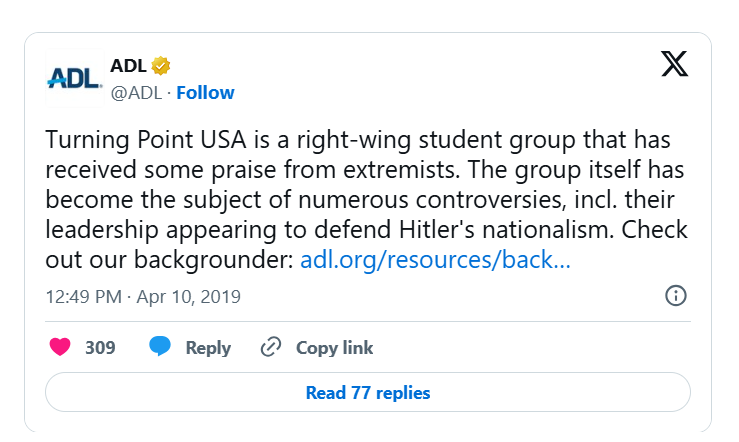The width and height of the screenshot is (739, 442).
Task: Click the info icon next to the timestamp
Action: coord(676,297)
